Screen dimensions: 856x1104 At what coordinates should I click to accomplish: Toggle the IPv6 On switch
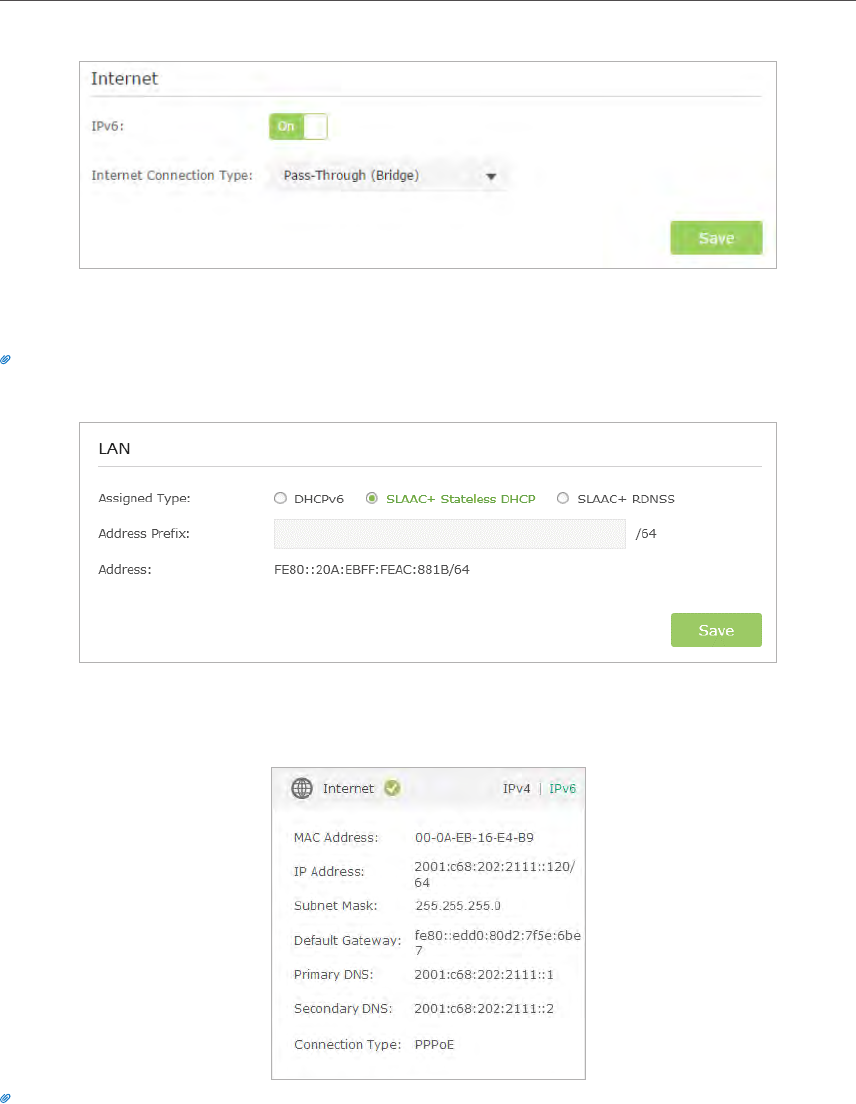pos(298,127)
